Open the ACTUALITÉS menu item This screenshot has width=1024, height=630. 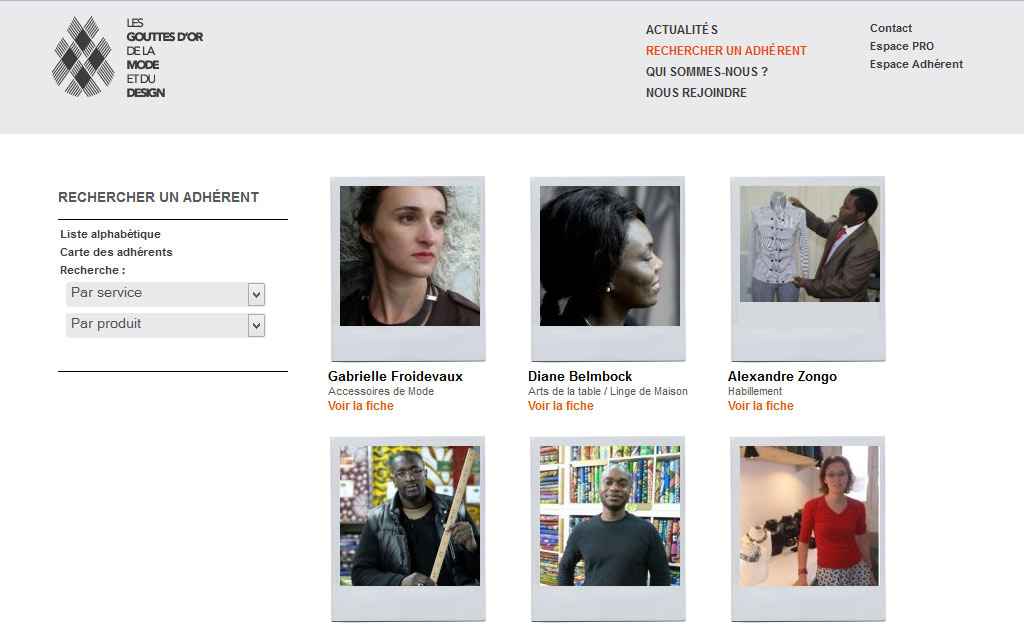click(x=681, y=29)
